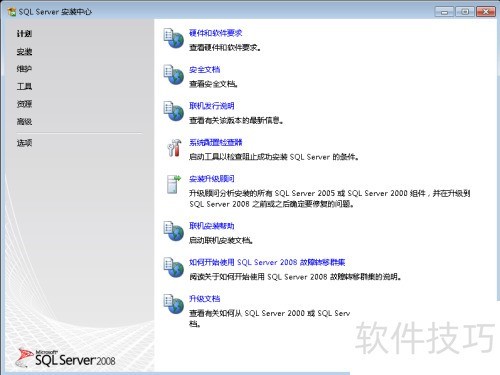Open the 联机发行说明 link

coord(212,106)
